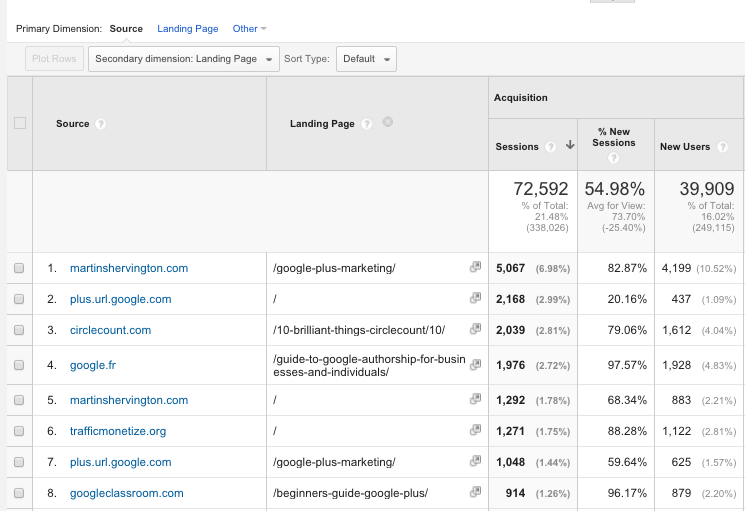Show help for Sessions metric
The width and height of the screenshot is (745, 511).
(550, 147)
